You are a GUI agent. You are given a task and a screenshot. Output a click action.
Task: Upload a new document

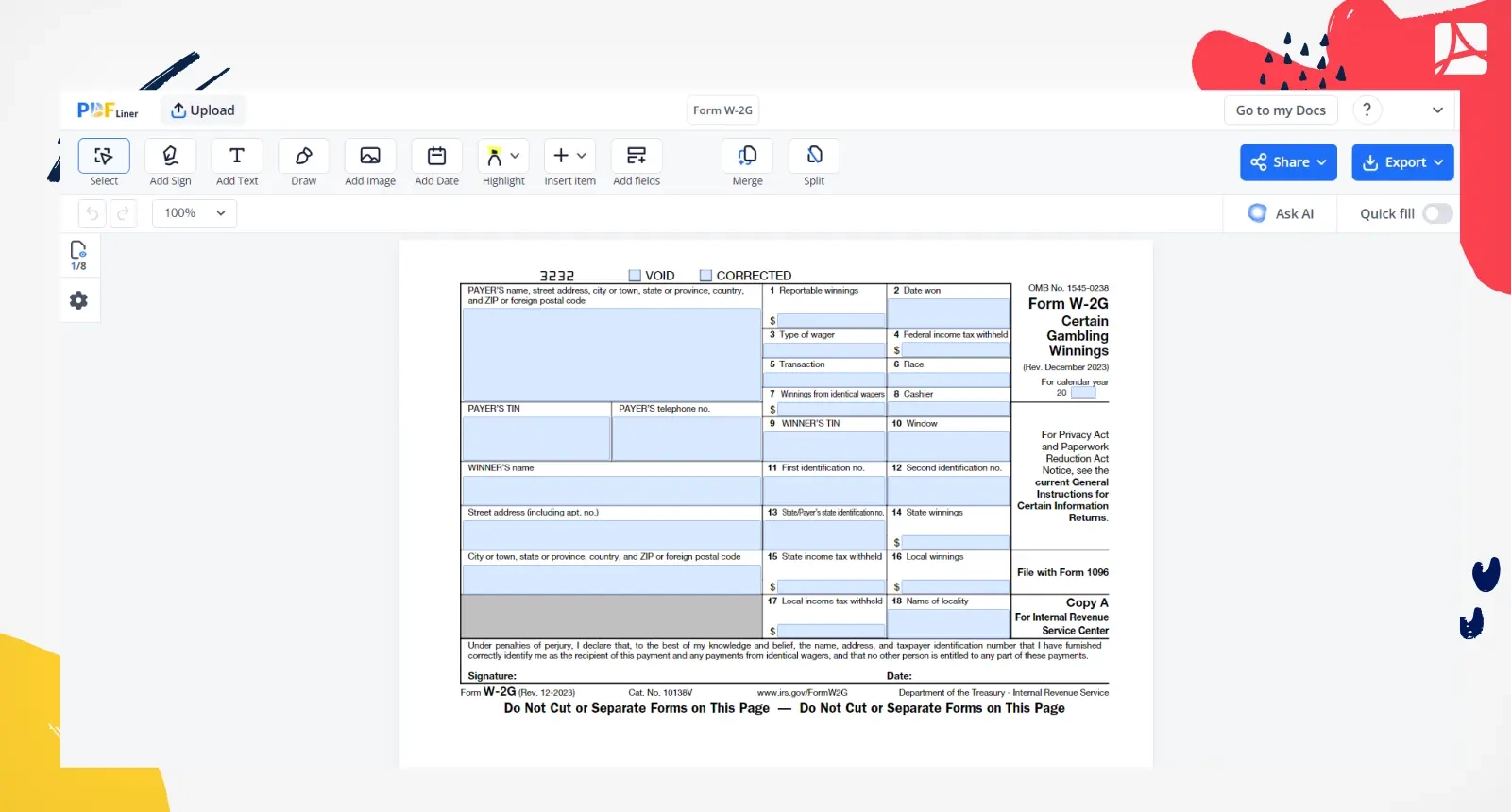tap(202, 110)
